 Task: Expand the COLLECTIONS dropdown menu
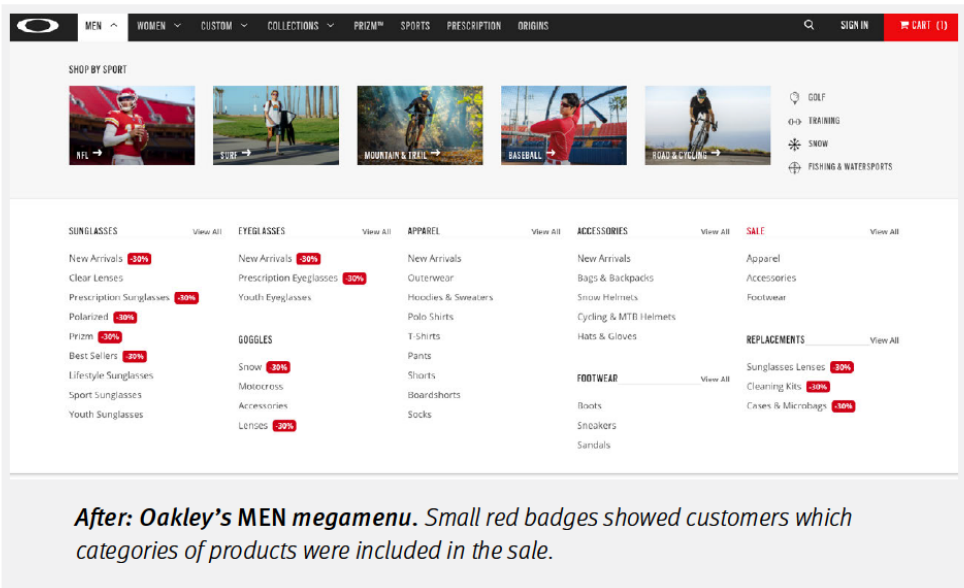tap(300, 26)
